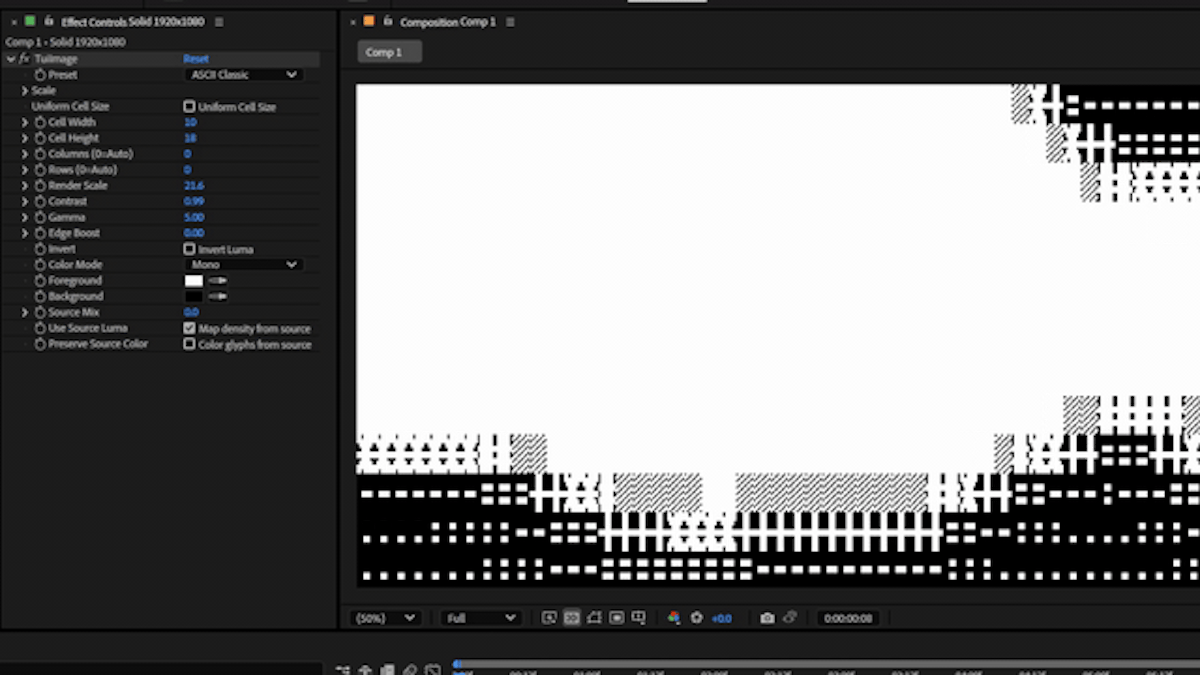1200x675 pixels.
Task: Uncheck Map density from source
Action: tap(189, 328)
